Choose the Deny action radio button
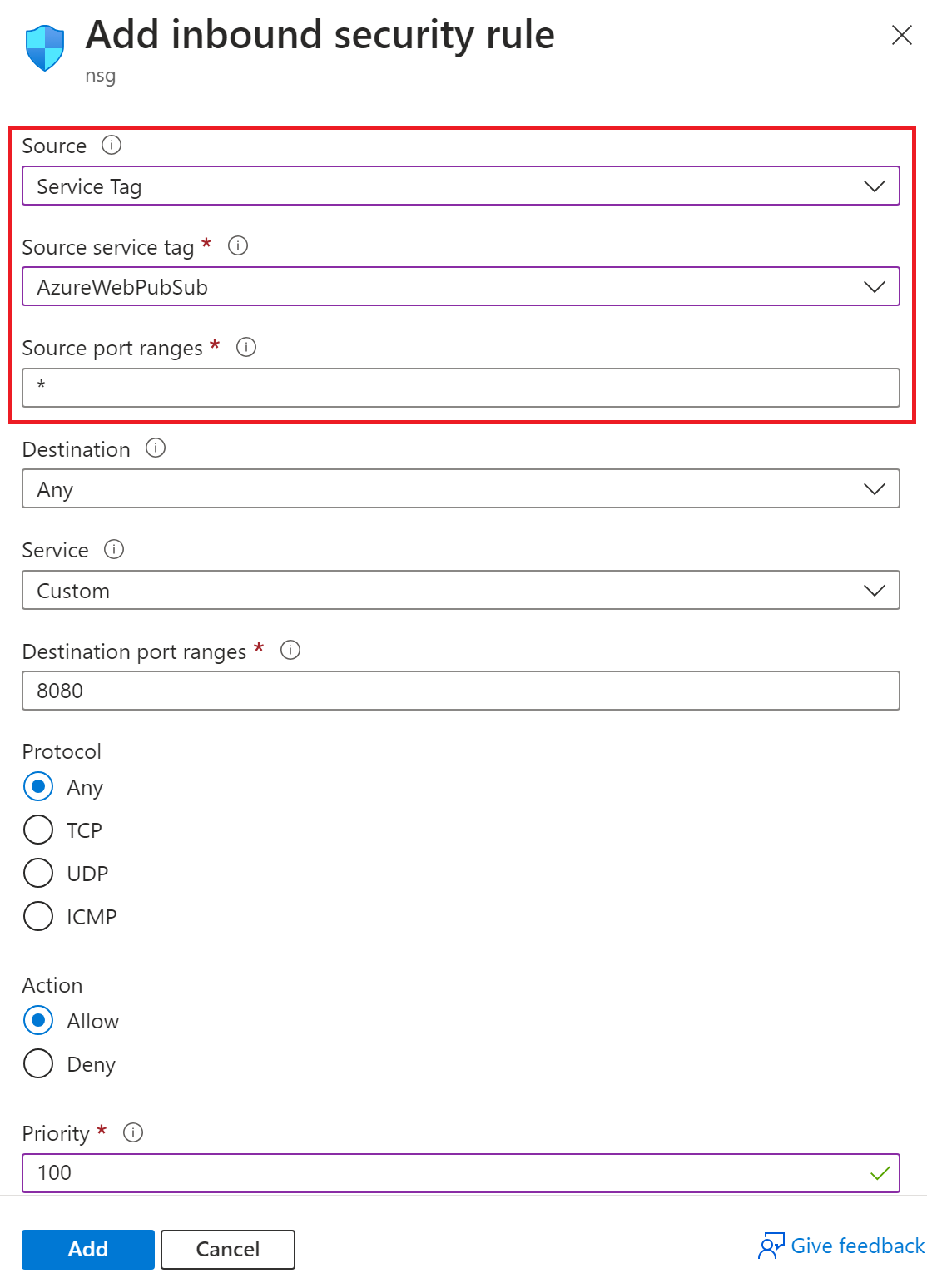The width and height of the screenshot is (927, 1288). click(38, 1063)
